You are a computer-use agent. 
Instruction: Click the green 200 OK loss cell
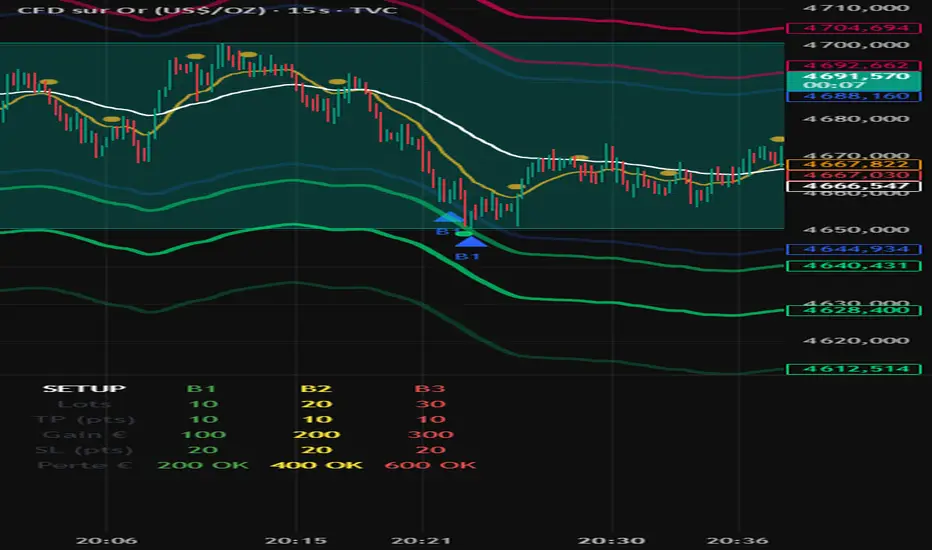(203, 465)
